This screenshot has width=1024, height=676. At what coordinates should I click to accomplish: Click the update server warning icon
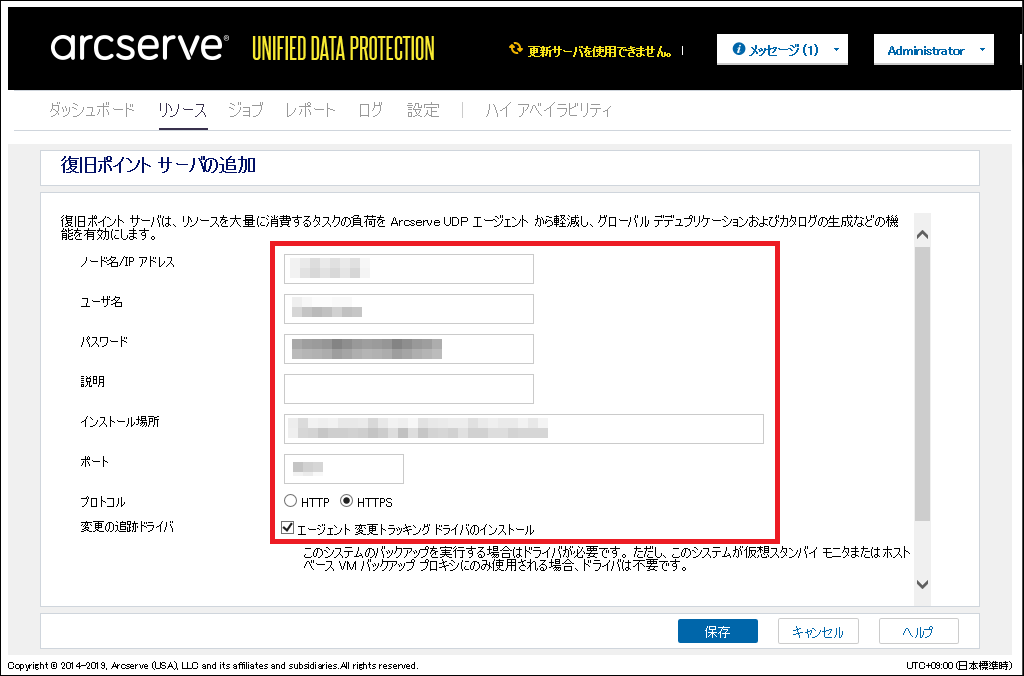516,48
